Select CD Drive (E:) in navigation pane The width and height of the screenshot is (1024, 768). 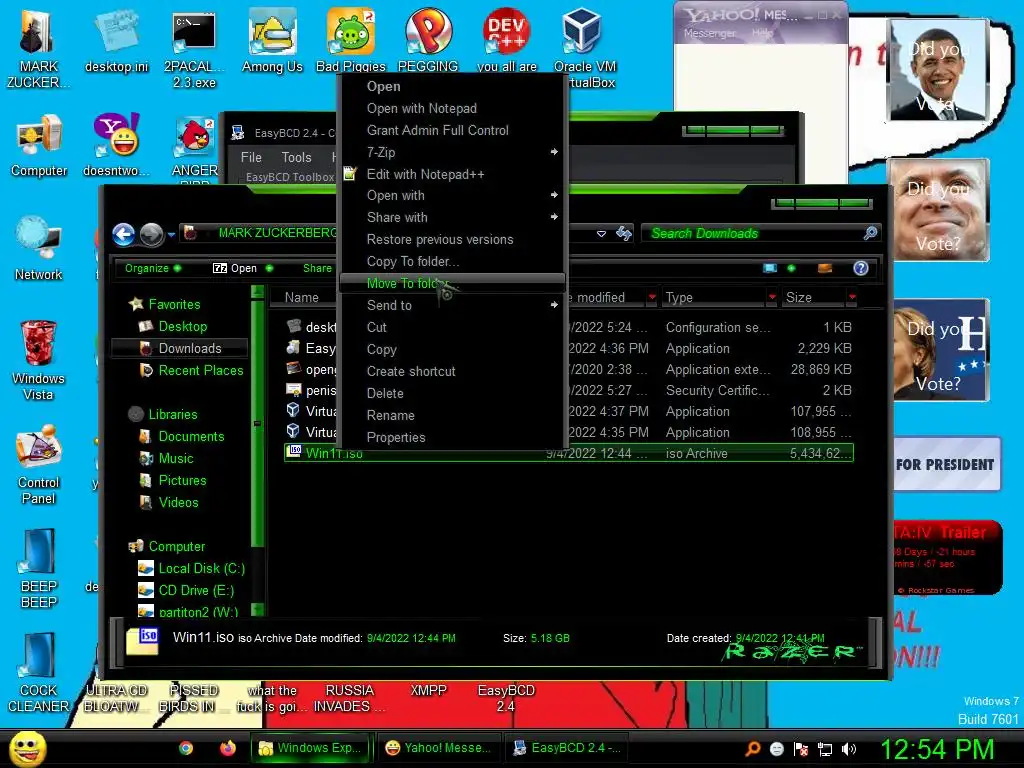point(186,590)
